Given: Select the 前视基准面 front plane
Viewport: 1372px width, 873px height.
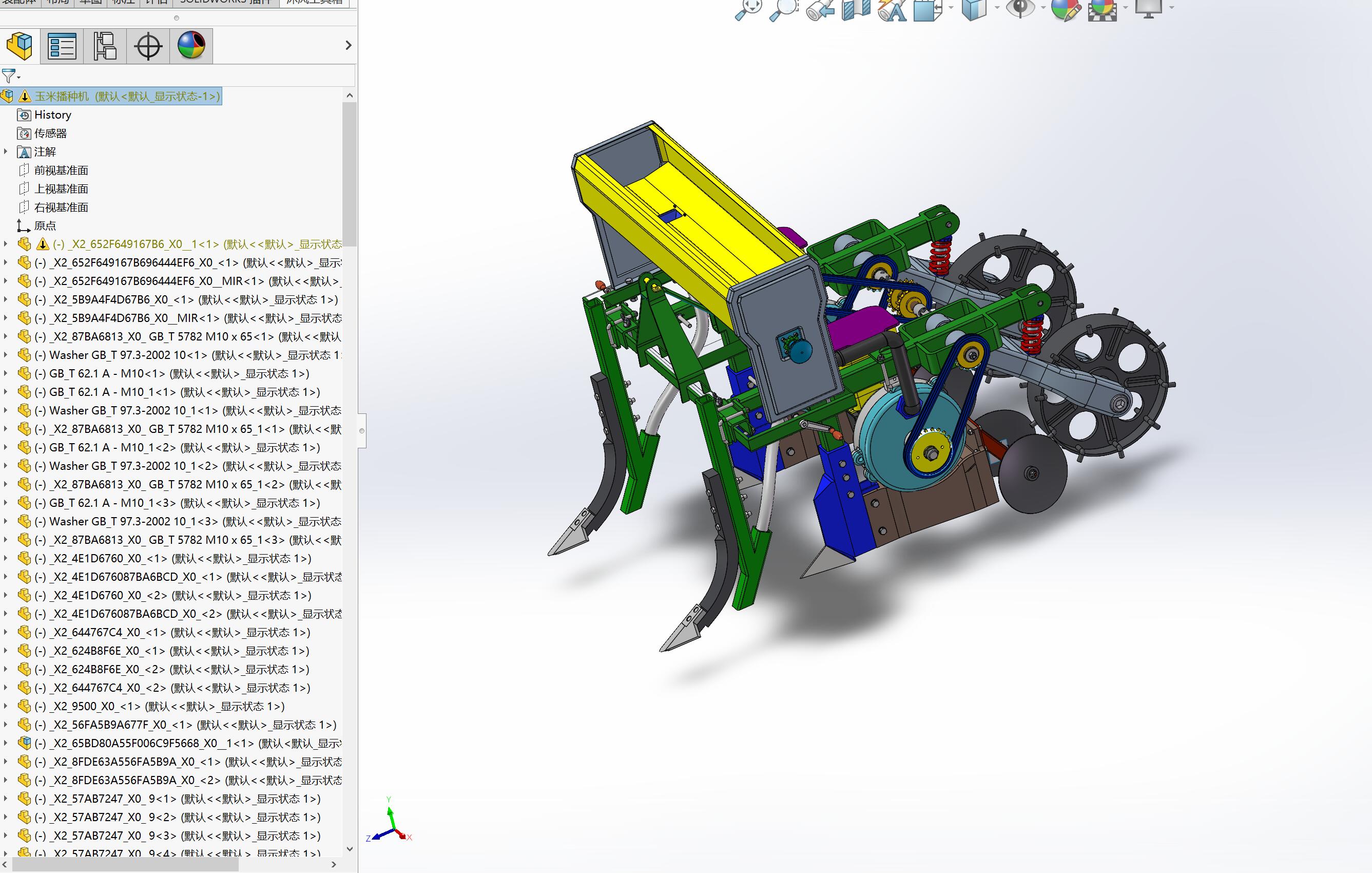Looking at the screenshot, I should coord(61,170).
